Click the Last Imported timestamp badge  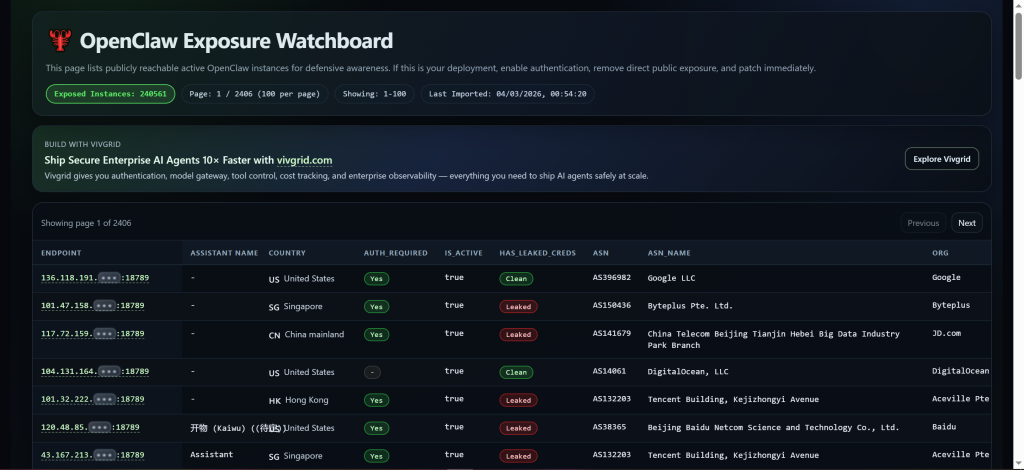507,94
